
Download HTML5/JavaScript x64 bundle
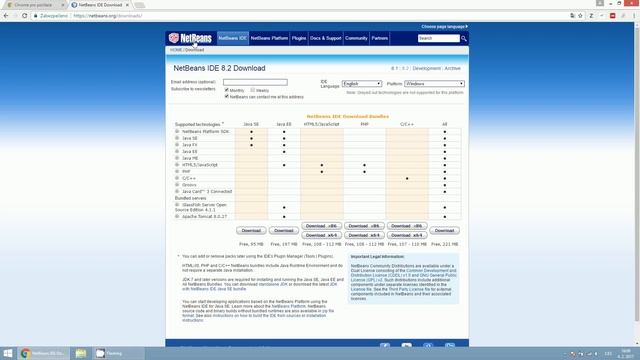coord(322,235)
